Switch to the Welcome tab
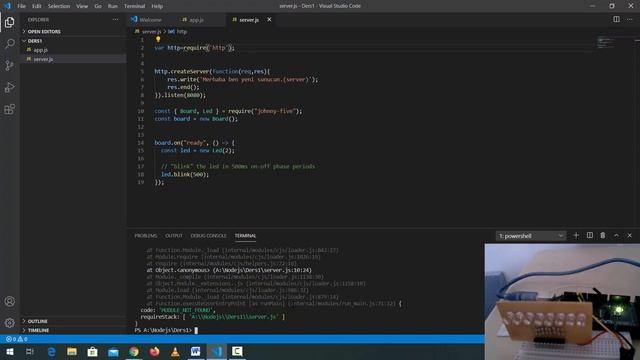This screenshot has width=640, height=360. tap(150, 20)
